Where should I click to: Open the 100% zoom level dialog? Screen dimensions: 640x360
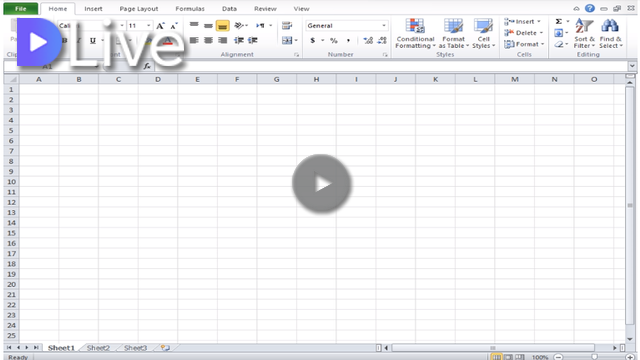(540, 357)
